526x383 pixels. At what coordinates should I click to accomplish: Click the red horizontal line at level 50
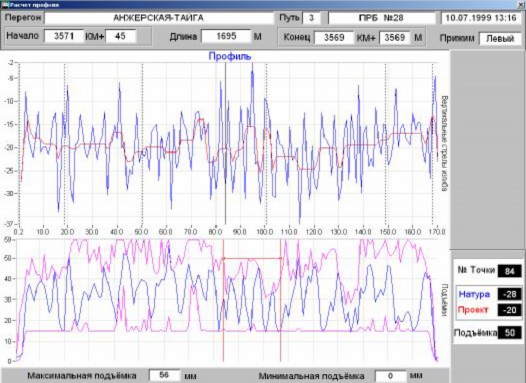click(x=252, y=258)
